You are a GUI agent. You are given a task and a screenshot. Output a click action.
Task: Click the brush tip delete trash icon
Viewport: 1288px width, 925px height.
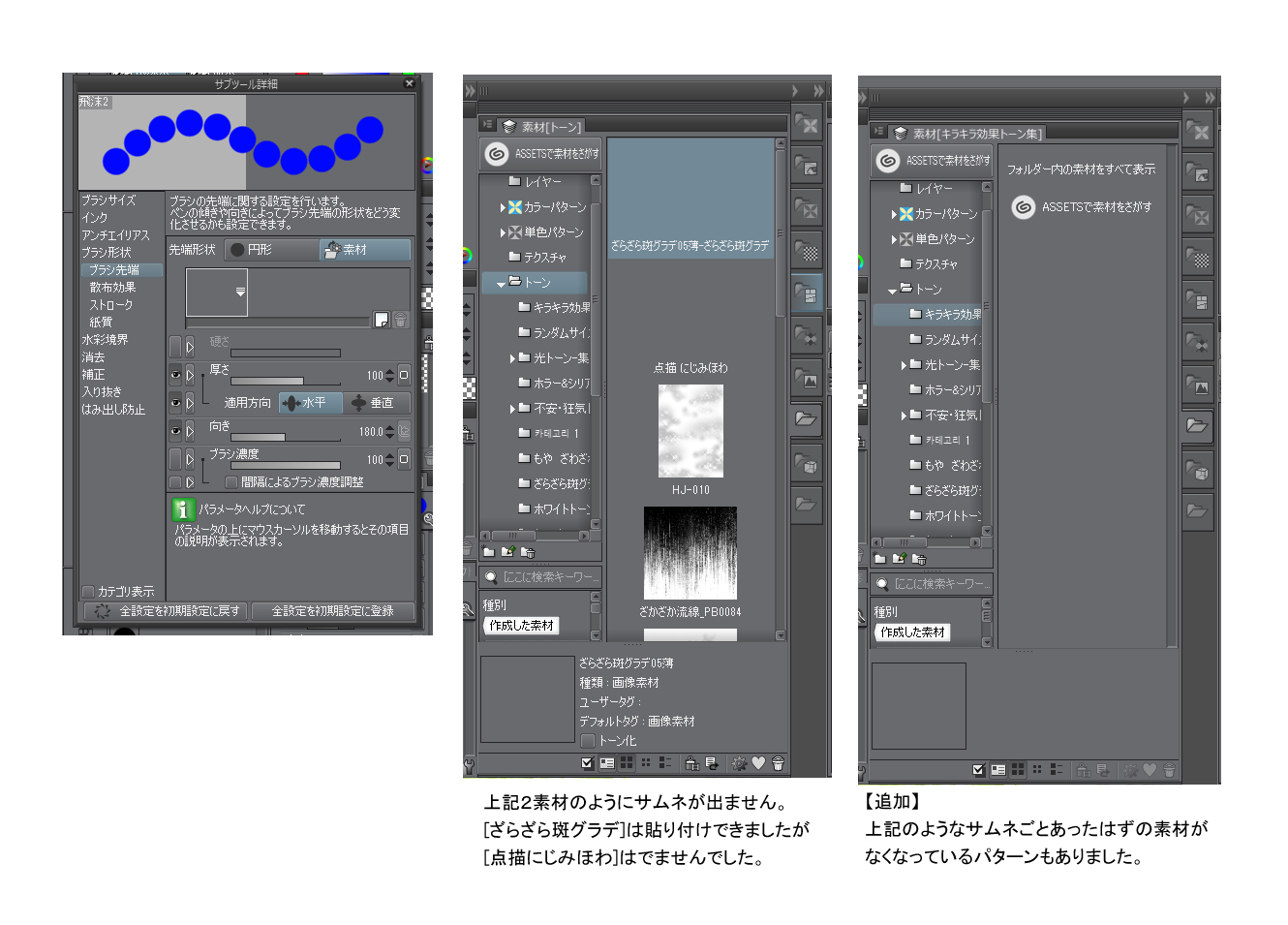pos(401,320)
